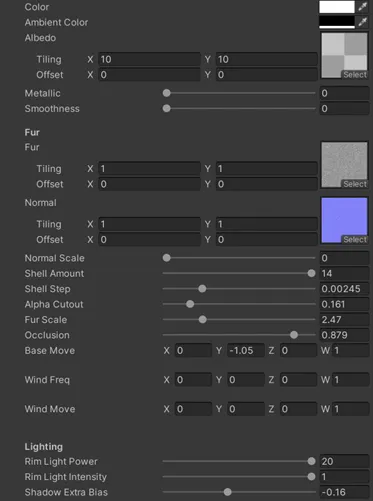373x501 pixels.
Task: Click the eyedropper icon beside Ambient Color
Action: tap(362, 22)
